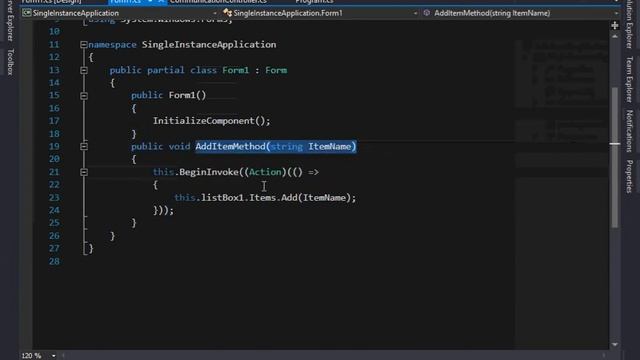Screen dimensions: 640x360
Task: Click line number 28 in the margin
Action: point(54,261)
